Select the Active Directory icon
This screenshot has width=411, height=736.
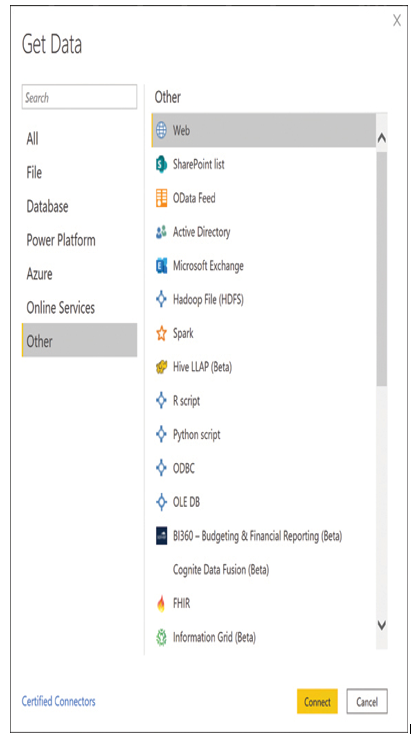pos(161,232)
